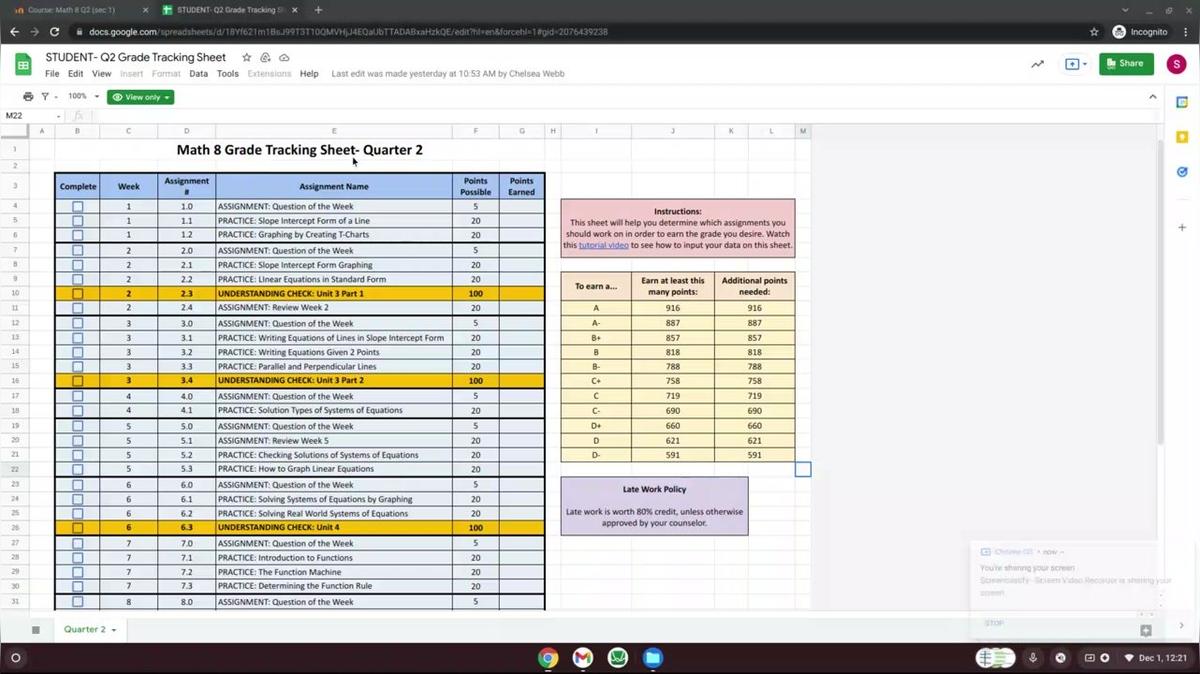Tick the checkbox for Understanding Check Unit 4
1200x674 pixels.
pos(77,528)
